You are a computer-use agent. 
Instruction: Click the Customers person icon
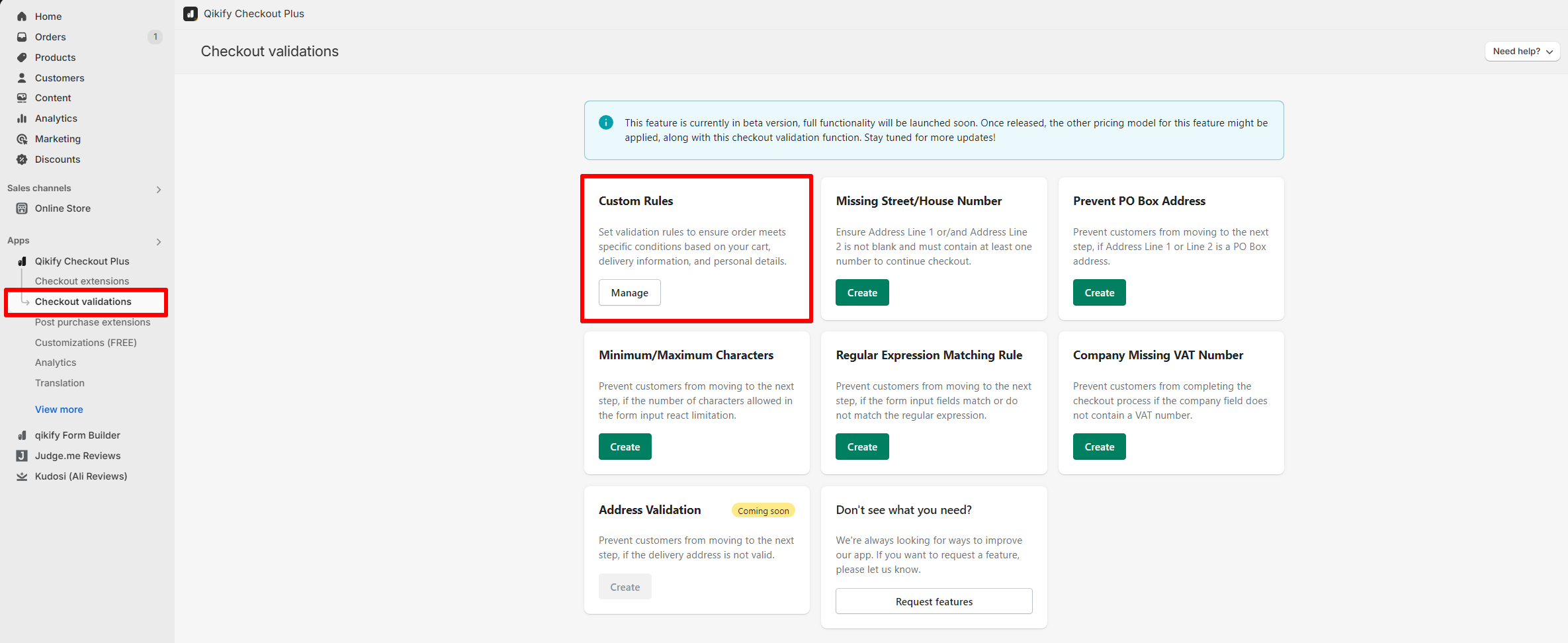click(22, 78)
